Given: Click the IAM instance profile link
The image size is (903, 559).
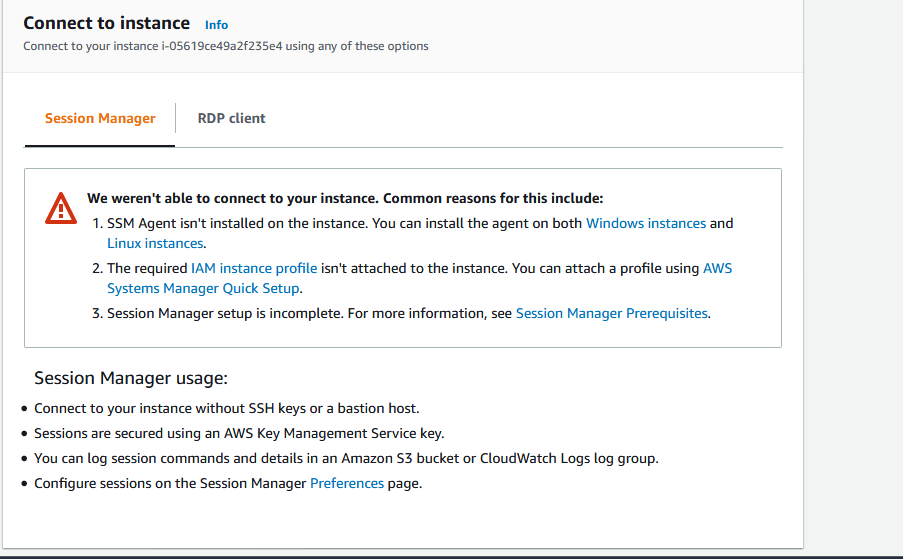Looking at the screenshot, I should (x=254, y=268).
